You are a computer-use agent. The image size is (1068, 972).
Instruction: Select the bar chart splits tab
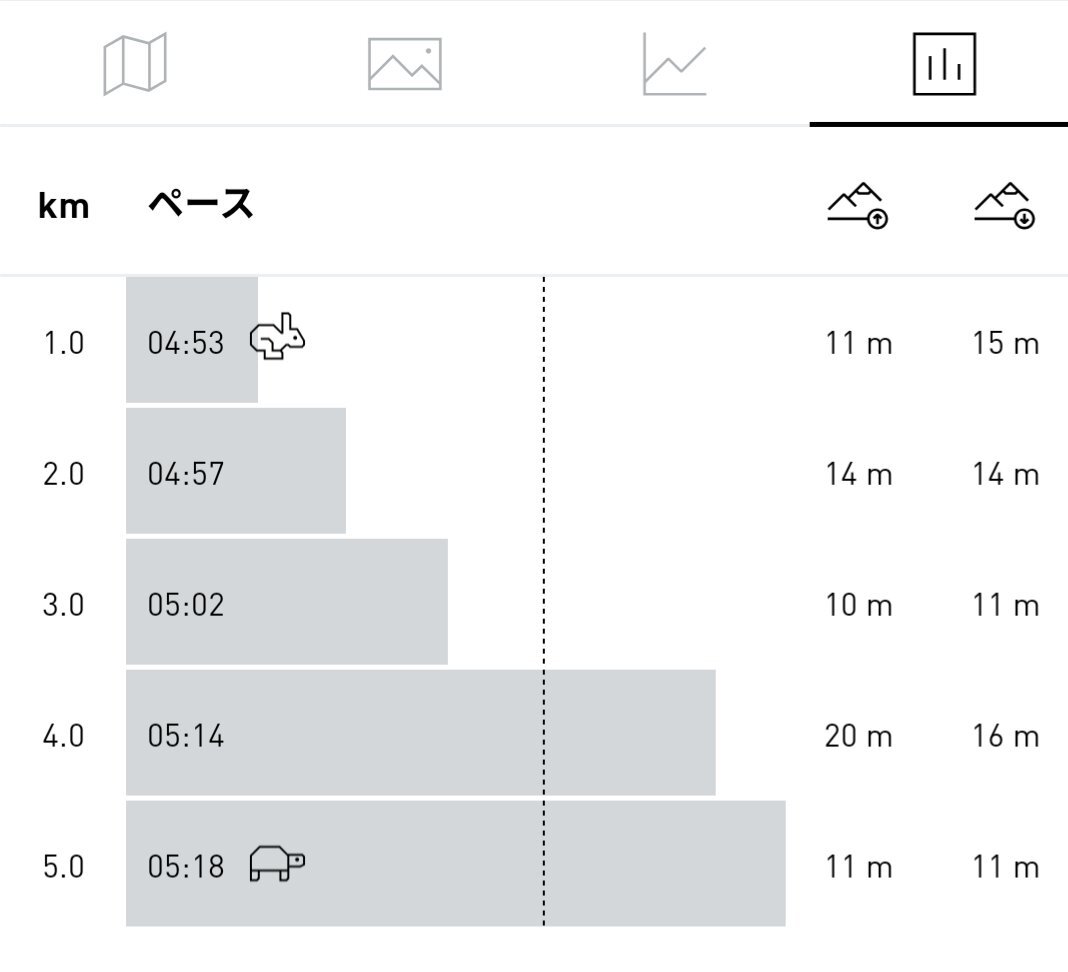944,64
